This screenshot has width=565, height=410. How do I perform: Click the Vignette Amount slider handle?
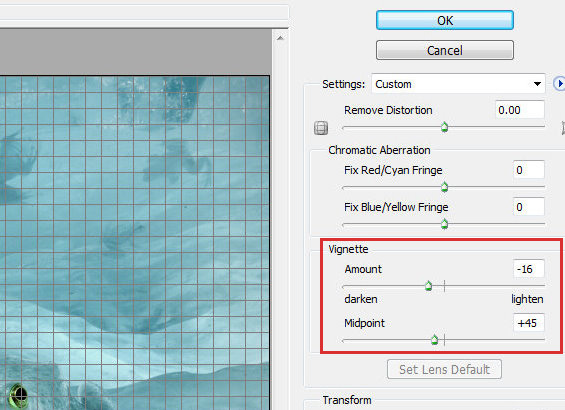pos(428,286)
